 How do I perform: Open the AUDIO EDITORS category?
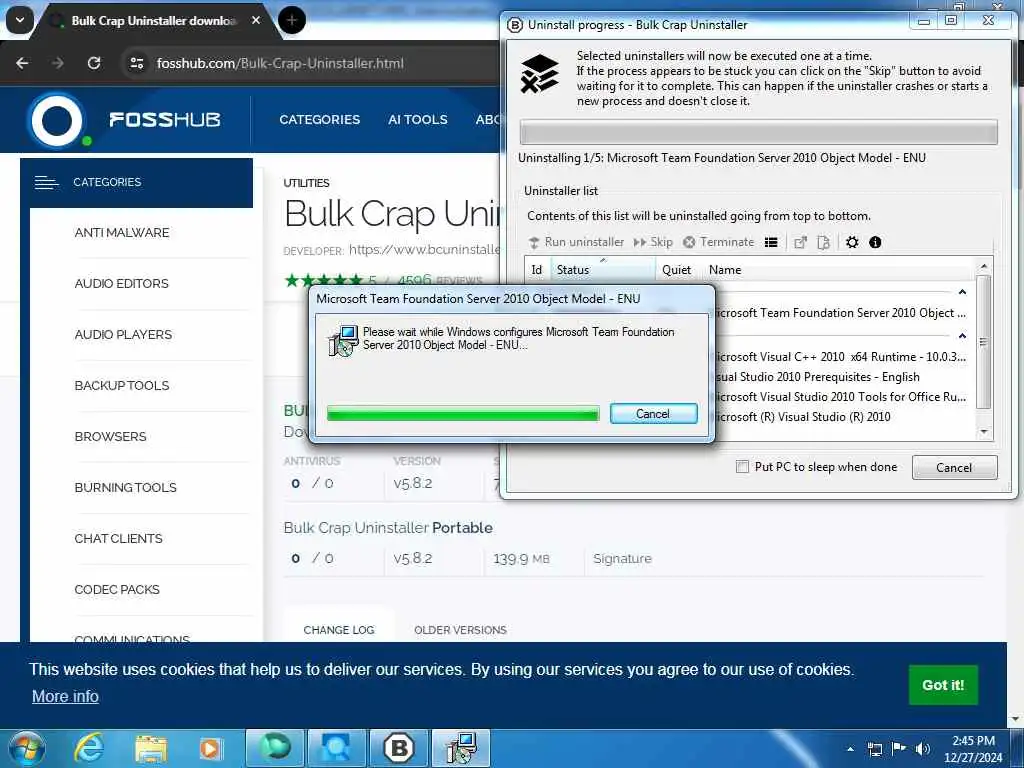121,283
